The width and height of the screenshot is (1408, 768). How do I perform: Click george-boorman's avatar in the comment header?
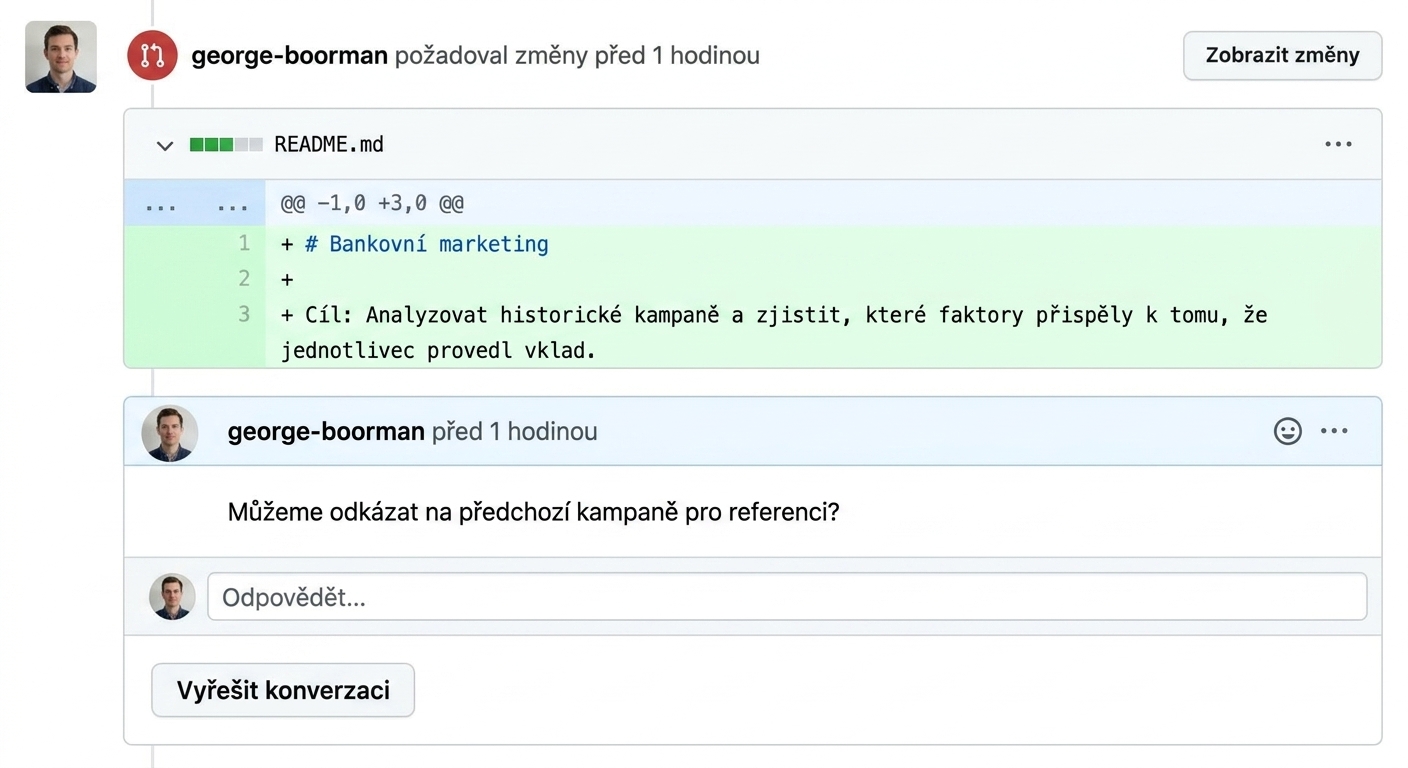coord(170,433)
